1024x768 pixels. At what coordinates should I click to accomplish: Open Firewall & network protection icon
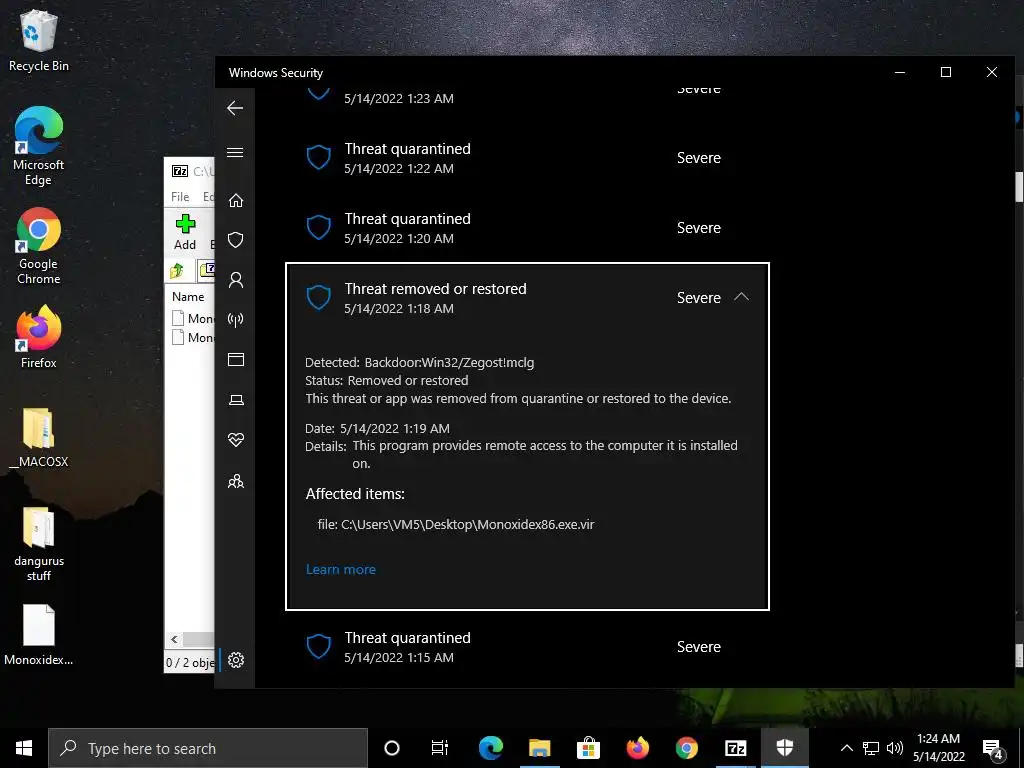236,319
